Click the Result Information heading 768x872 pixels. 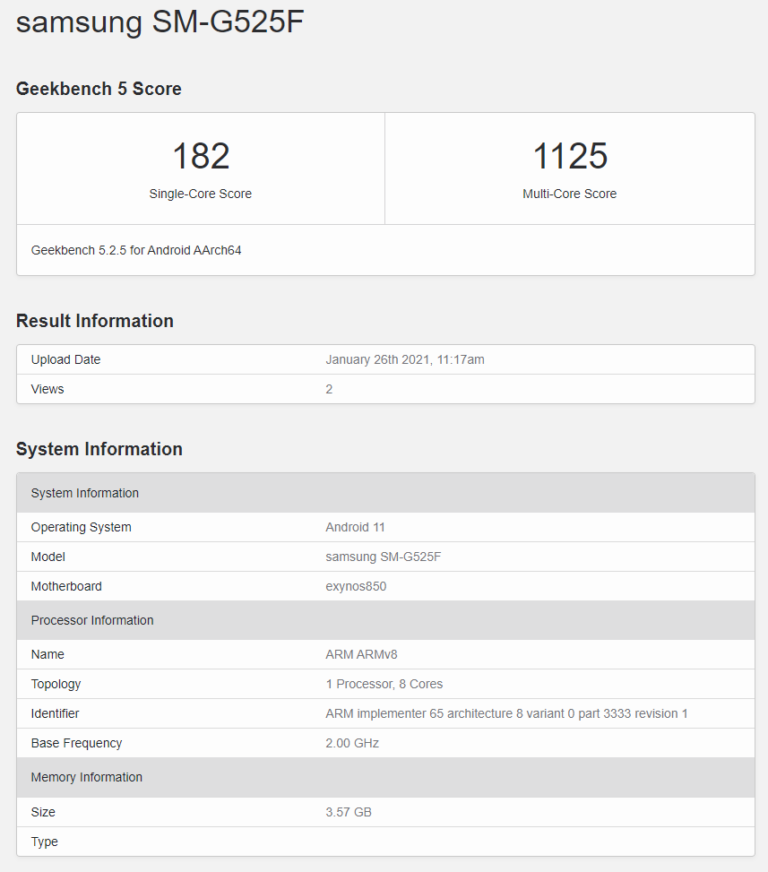[95, 321]
